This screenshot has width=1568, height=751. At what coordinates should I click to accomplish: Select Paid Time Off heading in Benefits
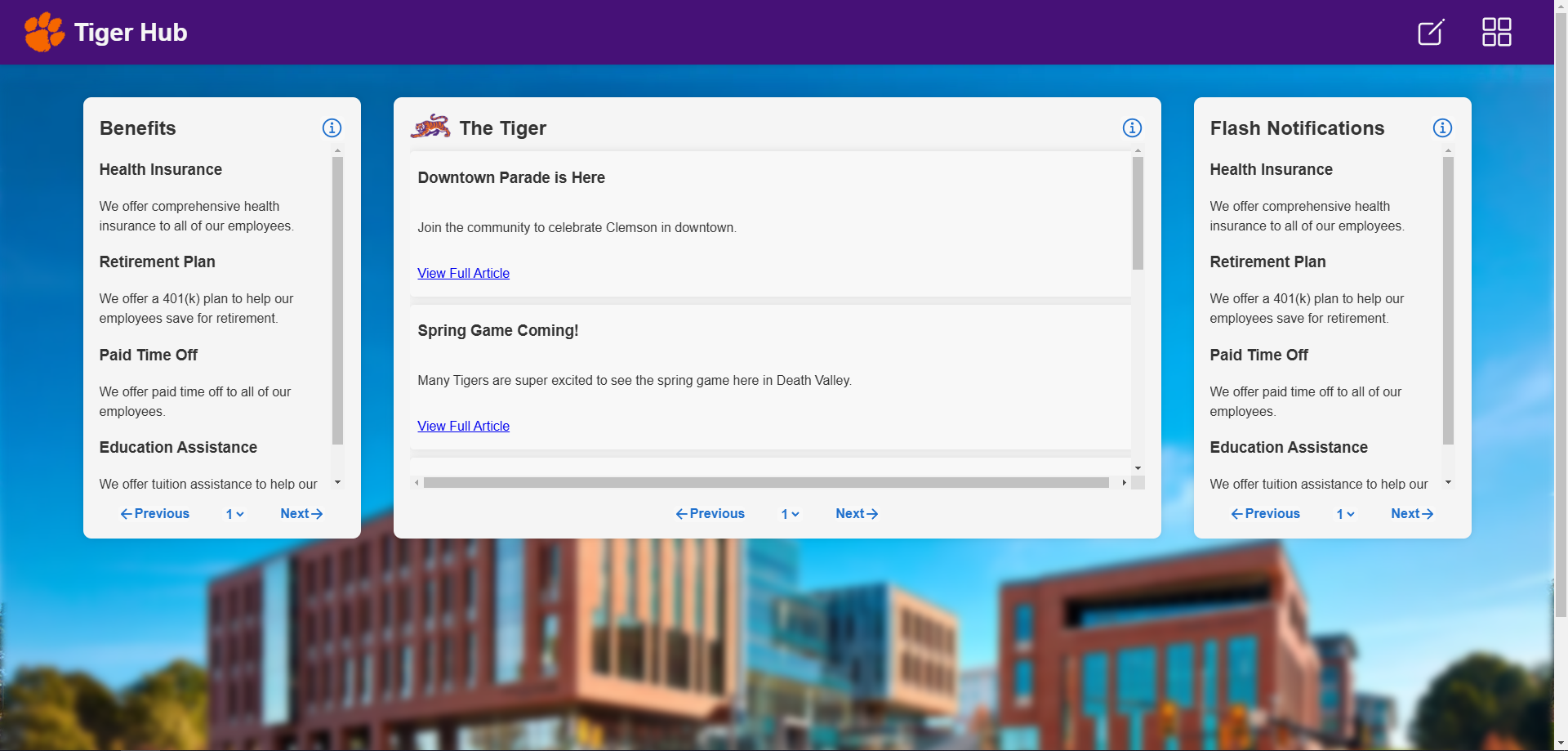(149, 355)
